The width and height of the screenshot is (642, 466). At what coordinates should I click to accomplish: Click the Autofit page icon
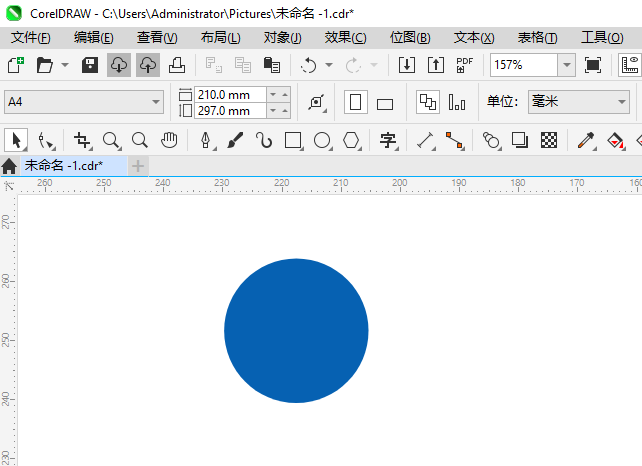coord(316,102)
